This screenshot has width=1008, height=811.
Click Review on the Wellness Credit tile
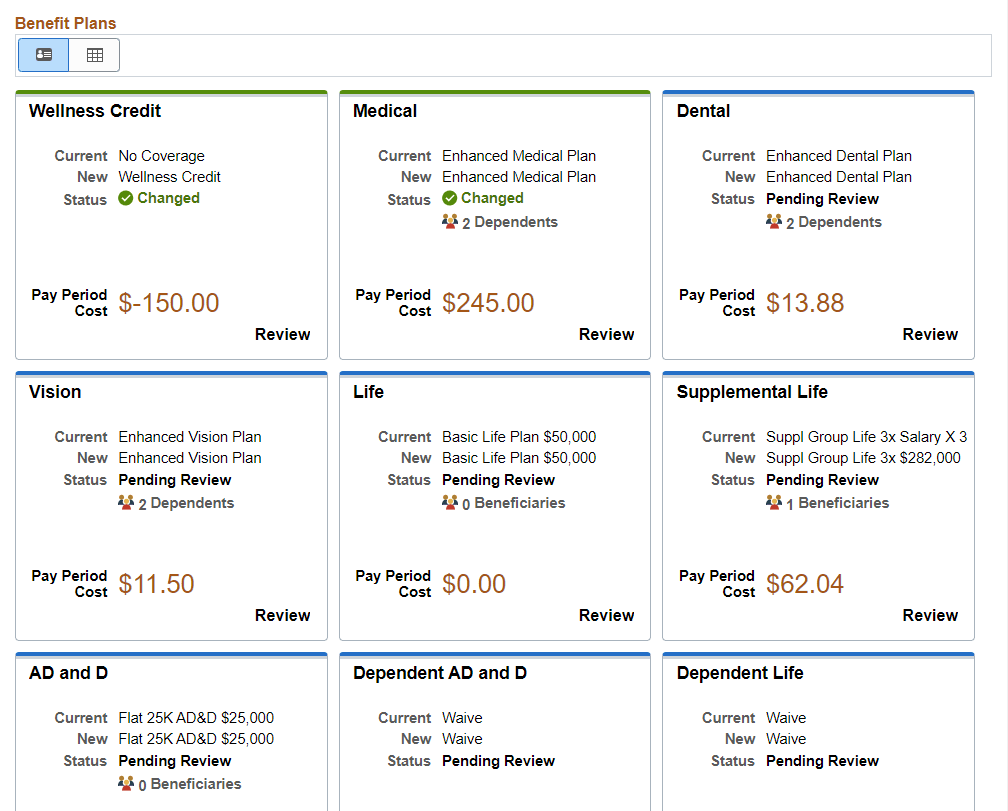pos(282,335)
